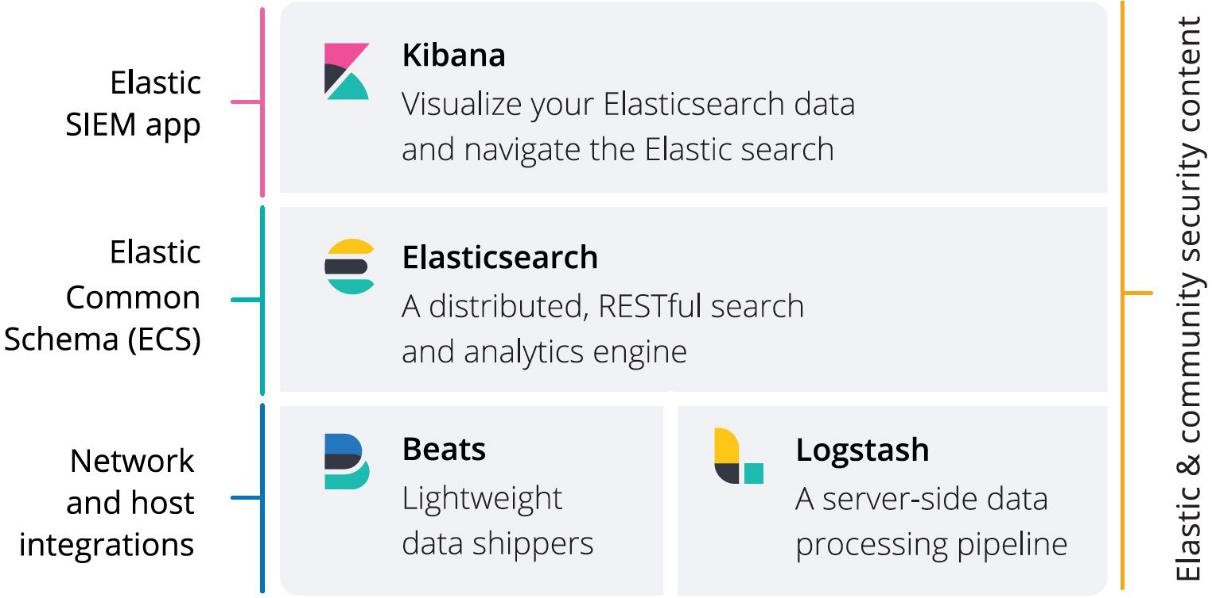
Task: Click the Elasticsearch heading text
Action: click(x=499, y=257)
